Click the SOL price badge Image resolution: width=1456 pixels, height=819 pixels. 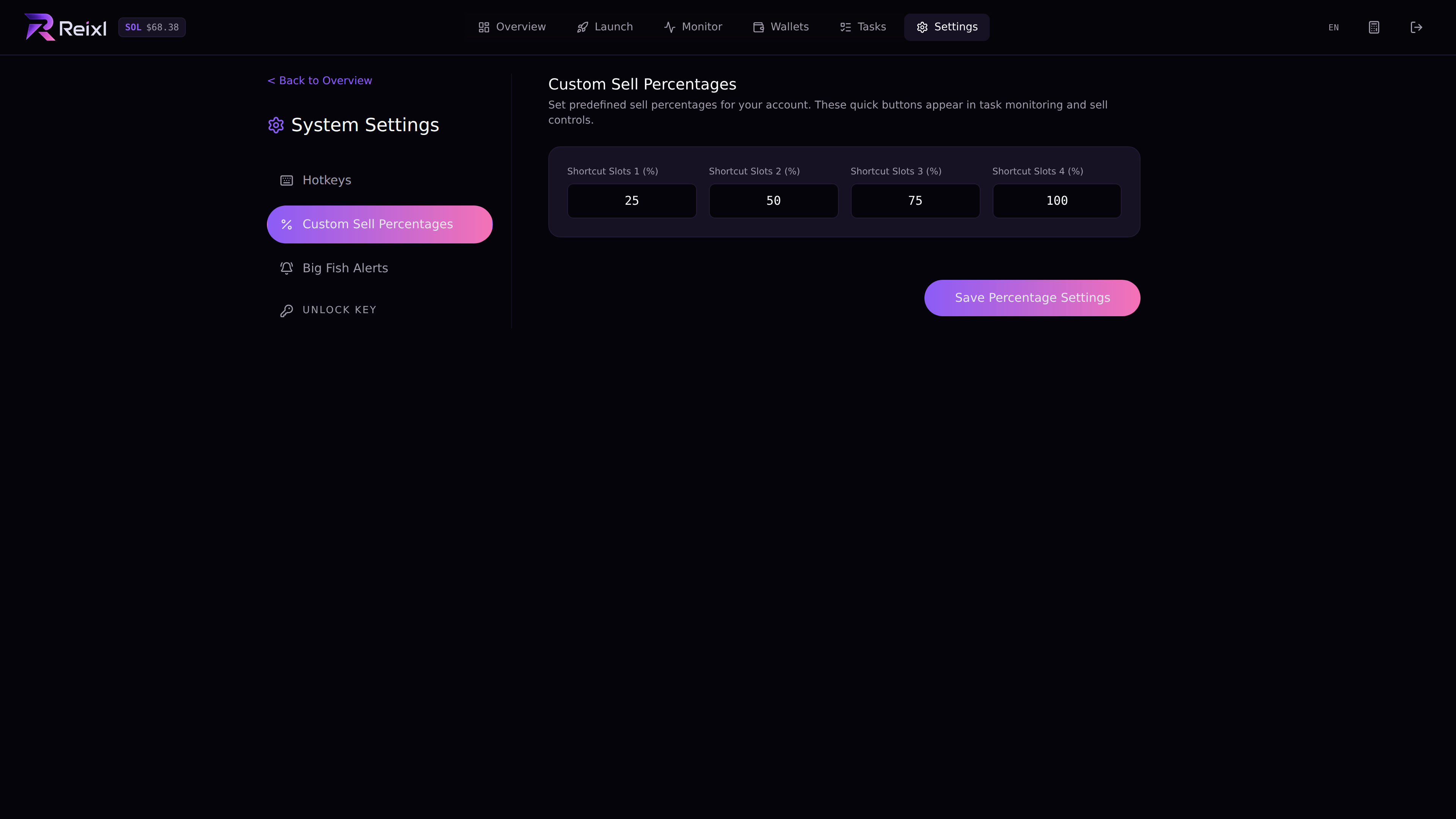[152, 27]
